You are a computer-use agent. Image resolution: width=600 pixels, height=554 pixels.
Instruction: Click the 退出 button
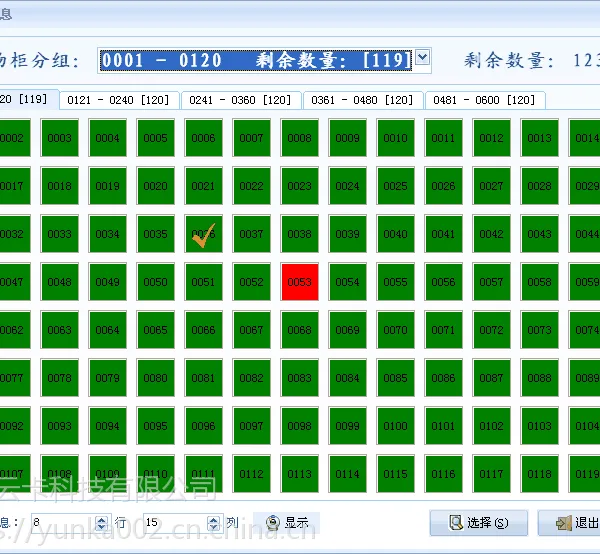(x=569, y=523)
